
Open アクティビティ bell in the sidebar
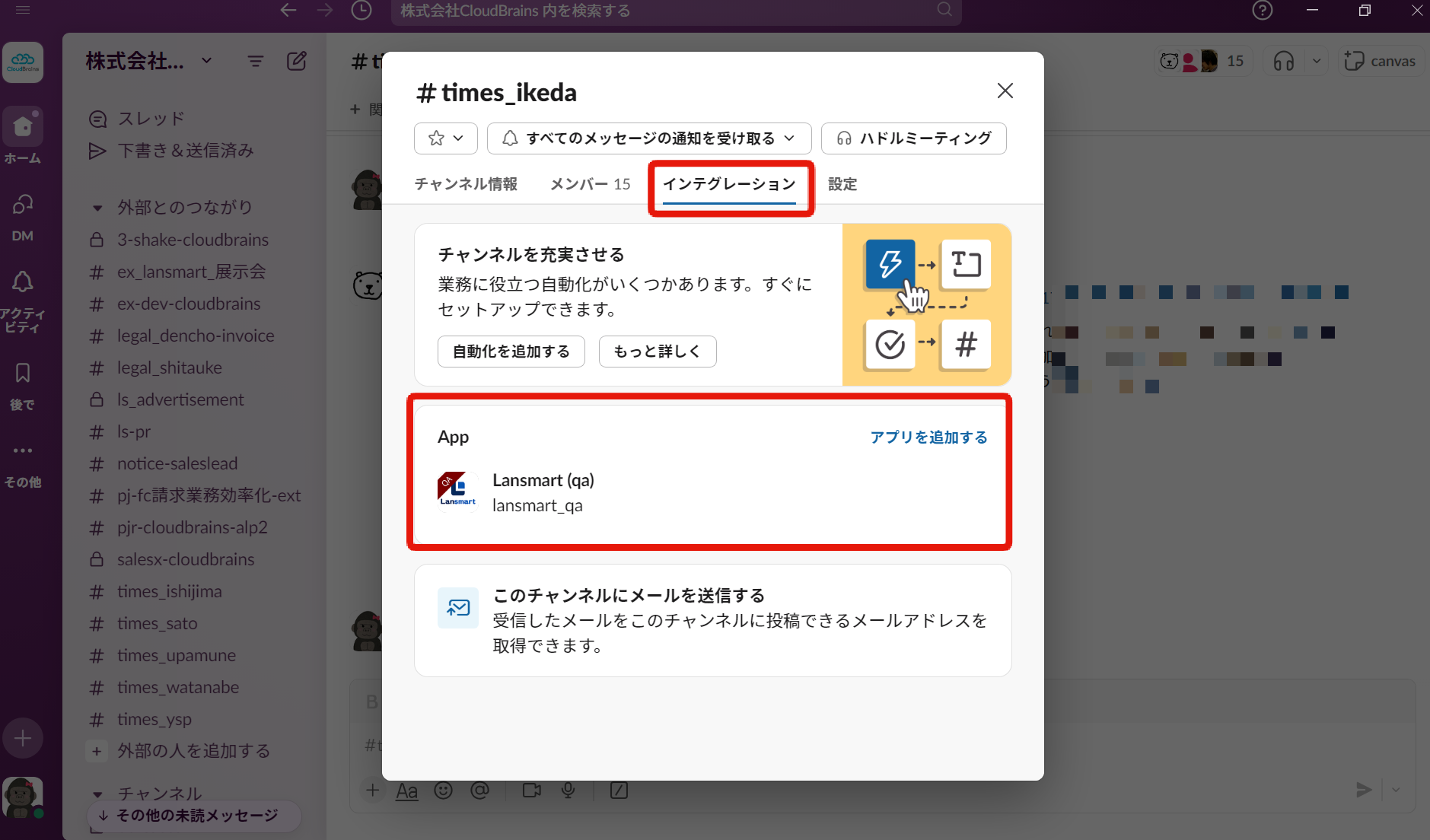23,301
